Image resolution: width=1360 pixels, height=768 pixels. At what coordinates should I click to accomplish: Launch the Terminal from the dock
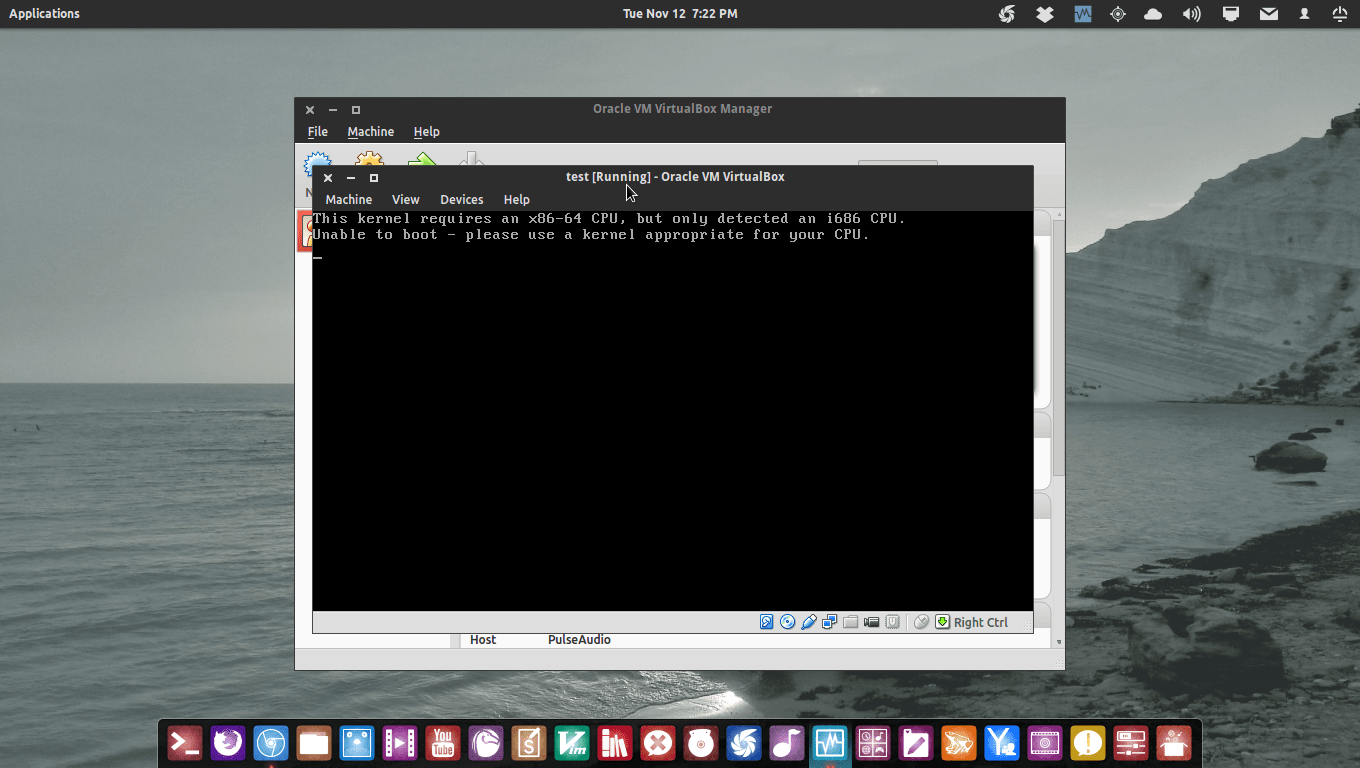click(185, 743)
